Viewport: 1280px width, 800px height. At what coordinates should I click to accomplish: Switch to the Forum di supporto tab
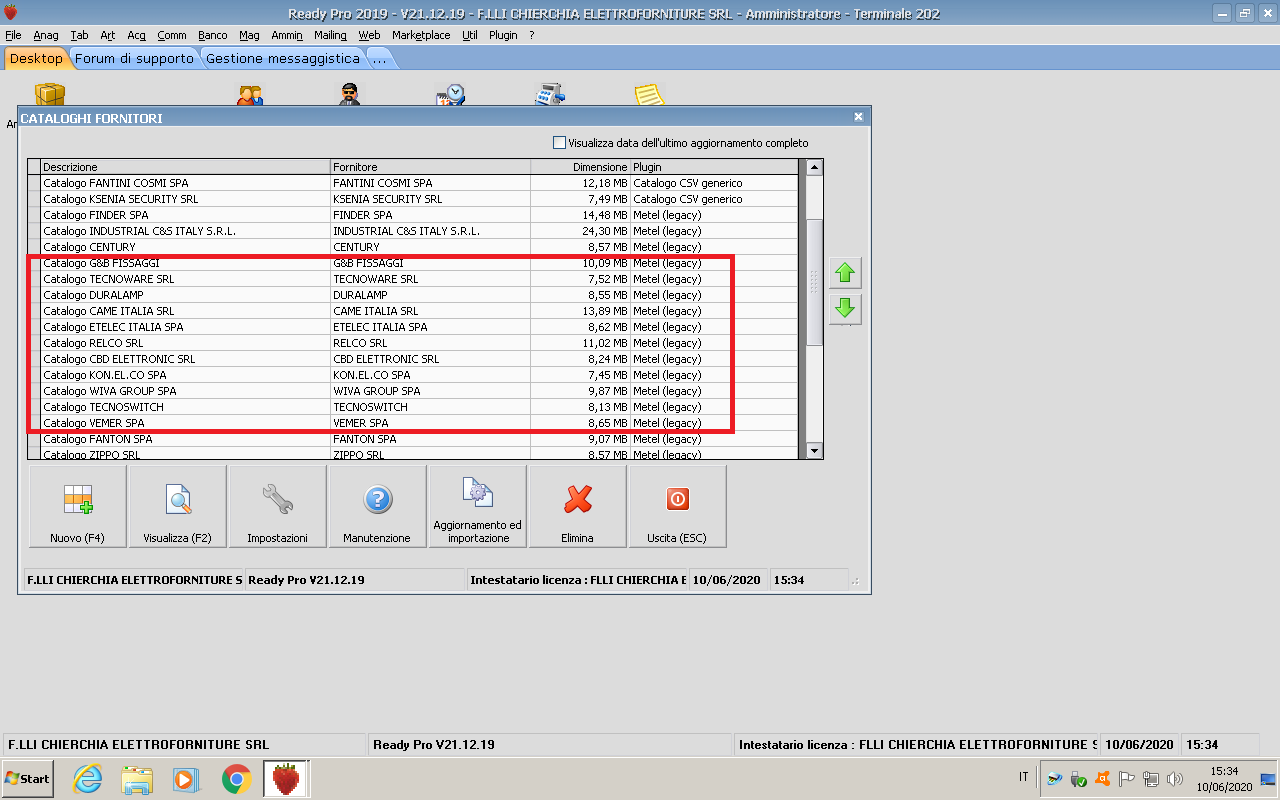134,58
